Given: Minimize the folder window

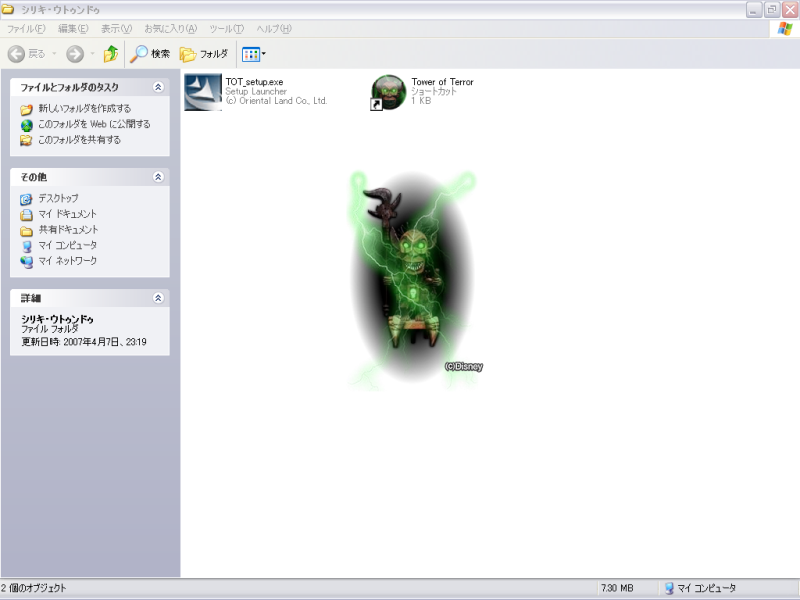Looking at the screenshot, I should [x=754, y=10].
